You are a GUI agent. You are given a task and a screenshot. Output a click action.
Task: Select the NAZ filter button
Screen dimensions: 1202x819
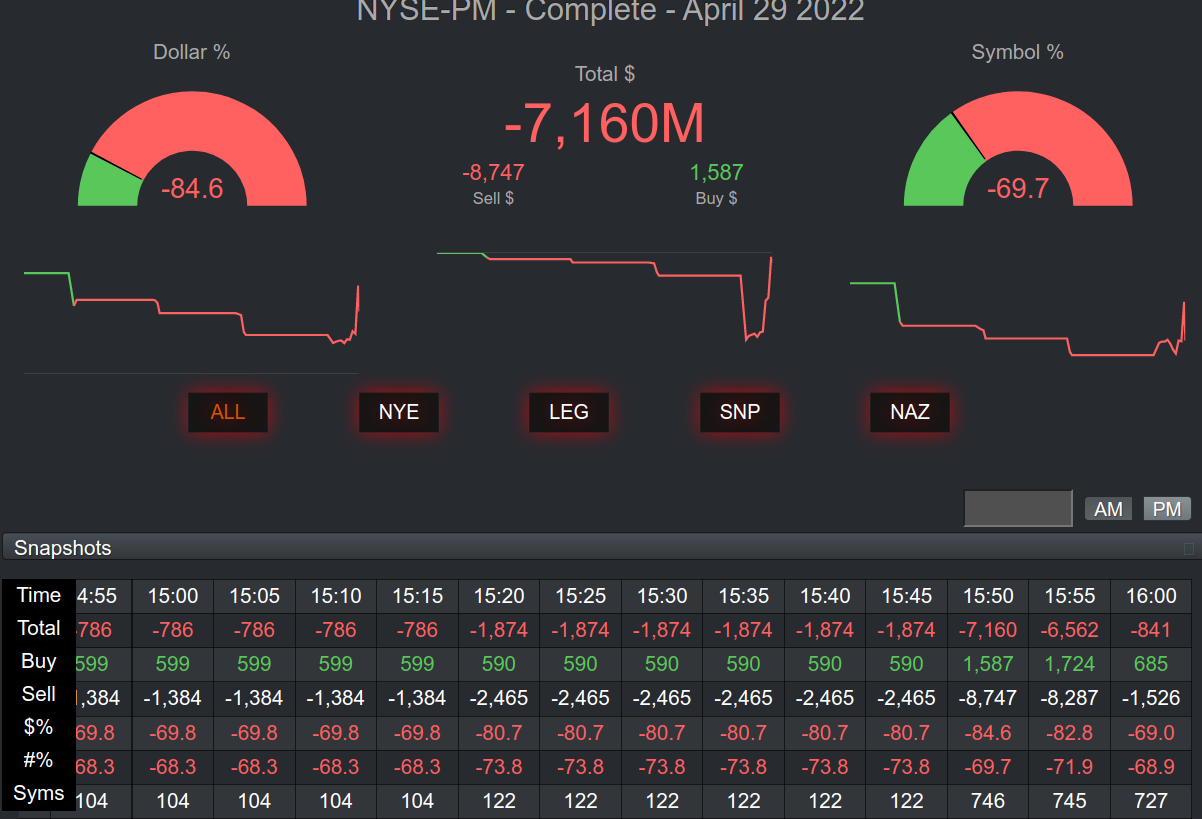[910, 411]
